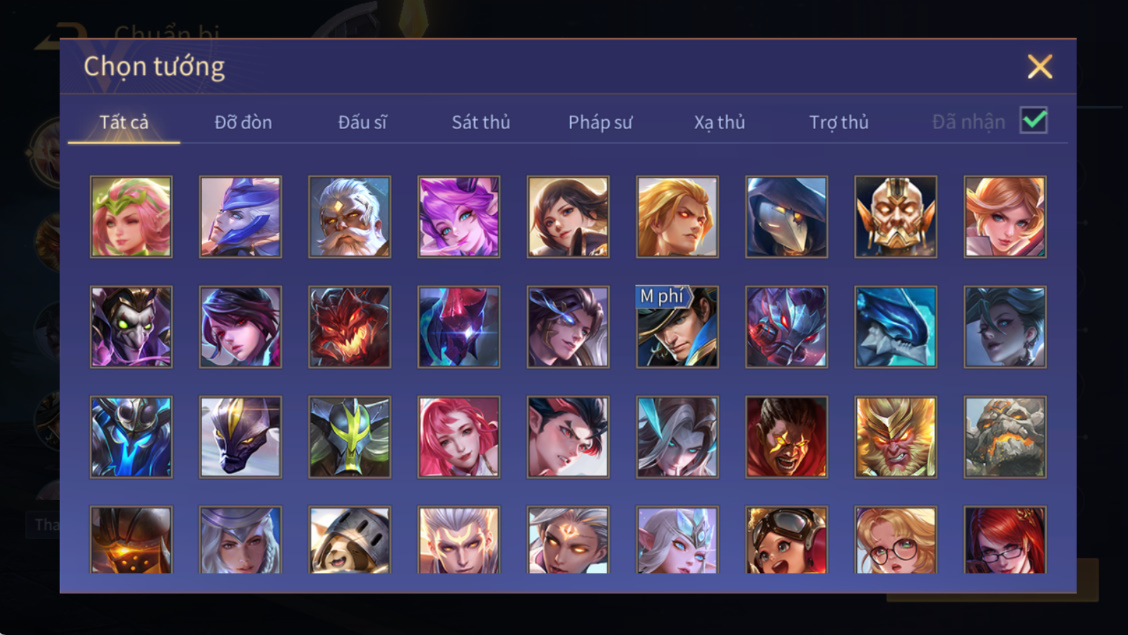
Task: Select the 'Đấu sĩ' tab
Action: (x=363, y=122)
